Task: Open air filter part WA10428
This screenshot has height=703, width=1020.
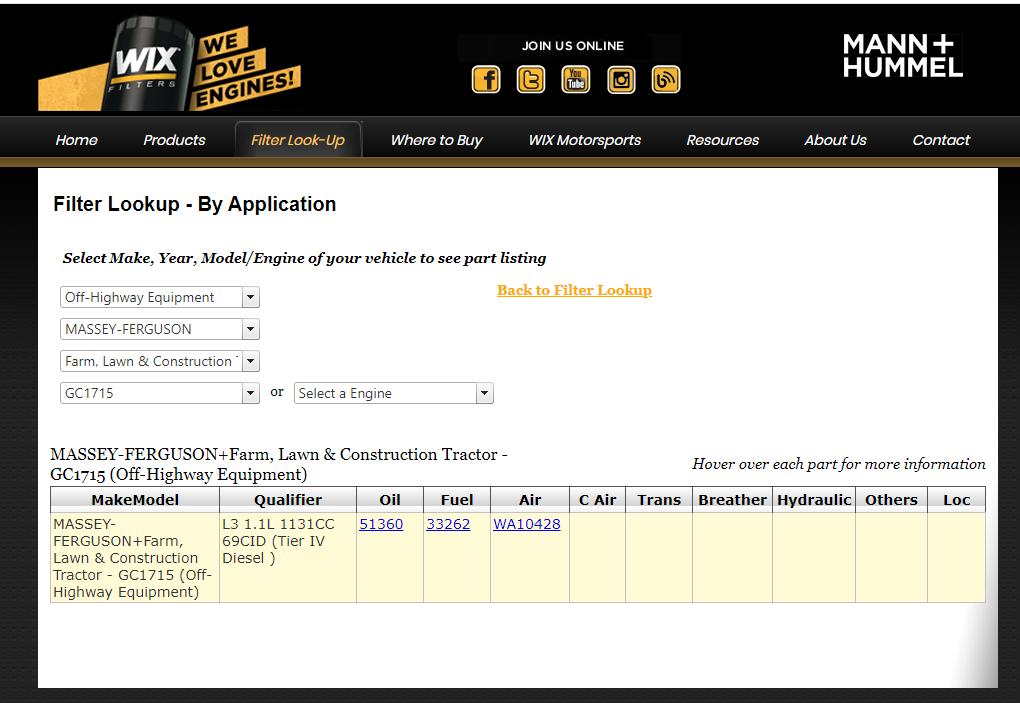Action: (x=527, y=524)
